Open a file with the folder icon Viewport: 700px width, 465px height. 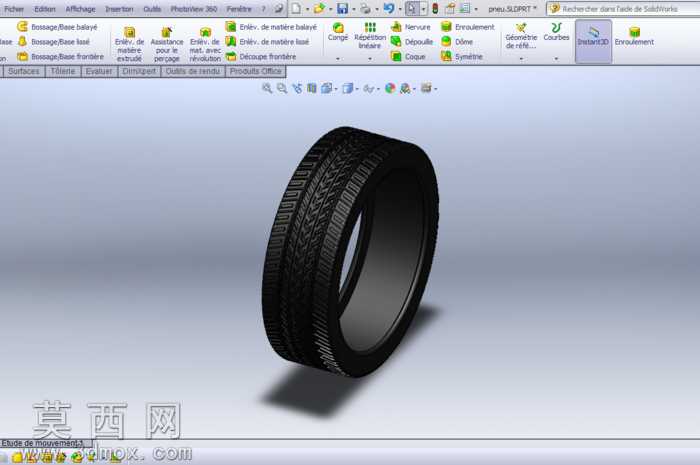click(x=319, y=8)
